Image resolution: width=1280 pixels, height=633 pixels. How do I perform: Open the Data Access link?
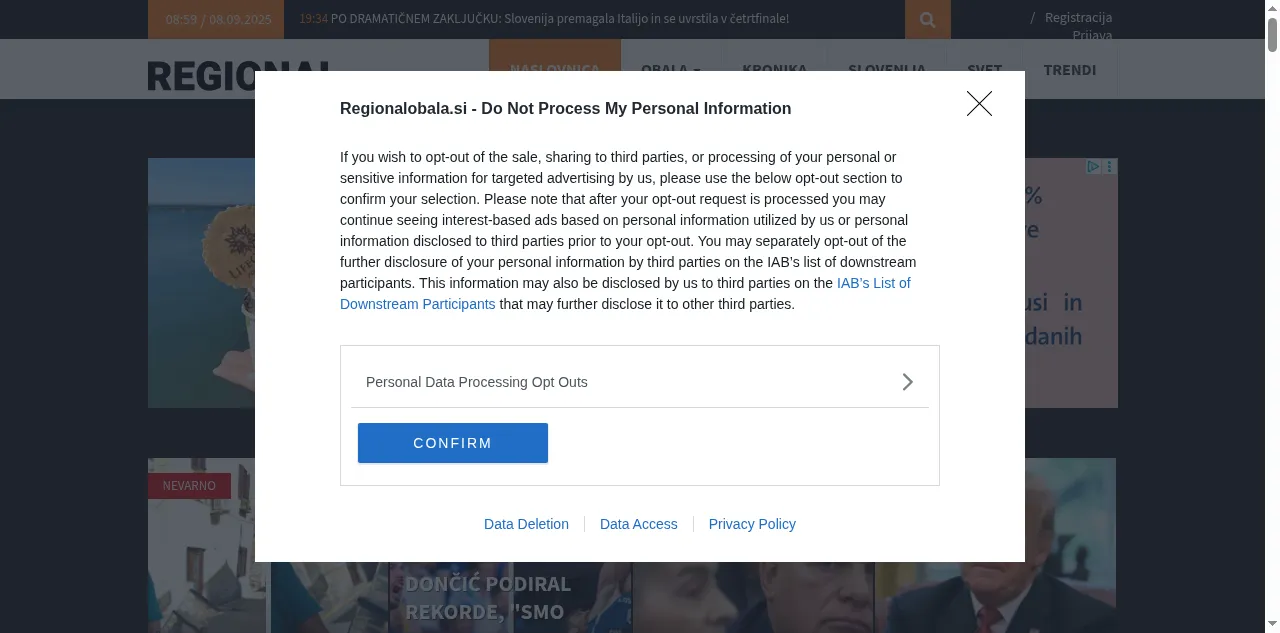tap(638, 524)
